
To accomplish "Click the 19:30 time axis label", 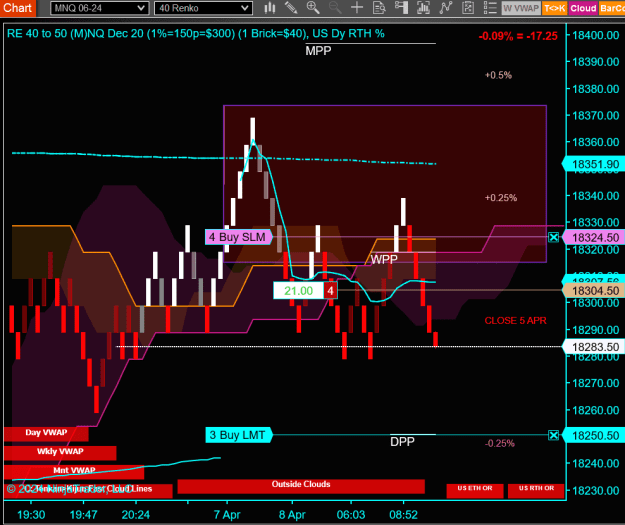I will click(x=31, y=515).
